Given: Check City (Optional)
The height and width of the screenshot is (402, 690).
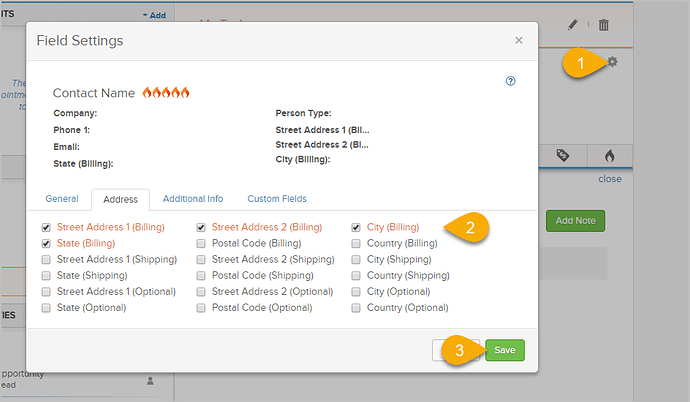Looking at the screenshot, I should [x=356, y=292].
